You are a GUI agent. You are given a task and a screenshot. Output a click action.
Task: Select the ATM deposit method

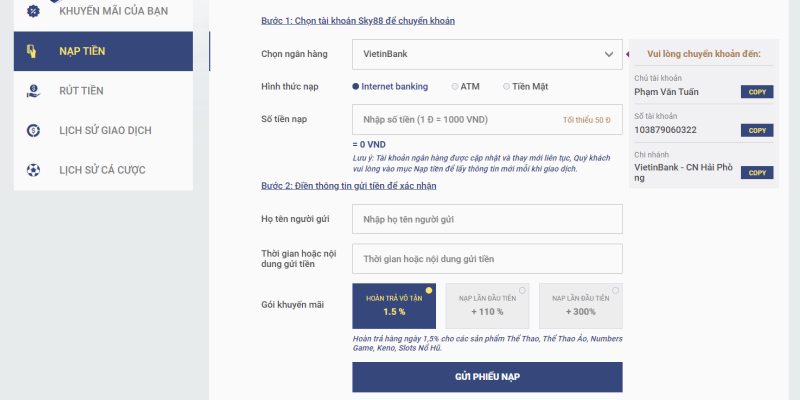coord(456,87)
